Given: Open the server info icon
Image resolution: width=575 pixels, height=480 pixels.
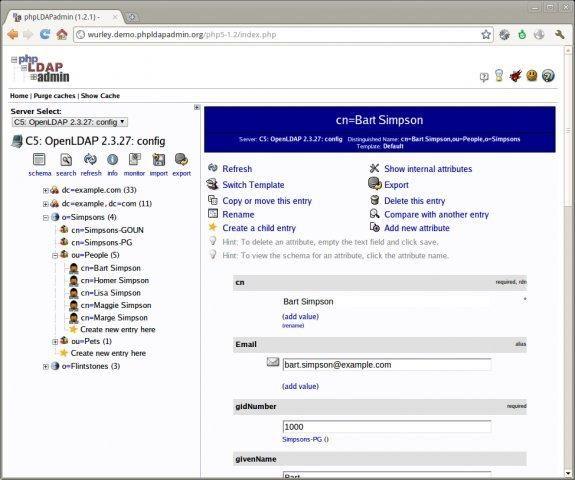Looking at the screenshot, I should point(112,160).
